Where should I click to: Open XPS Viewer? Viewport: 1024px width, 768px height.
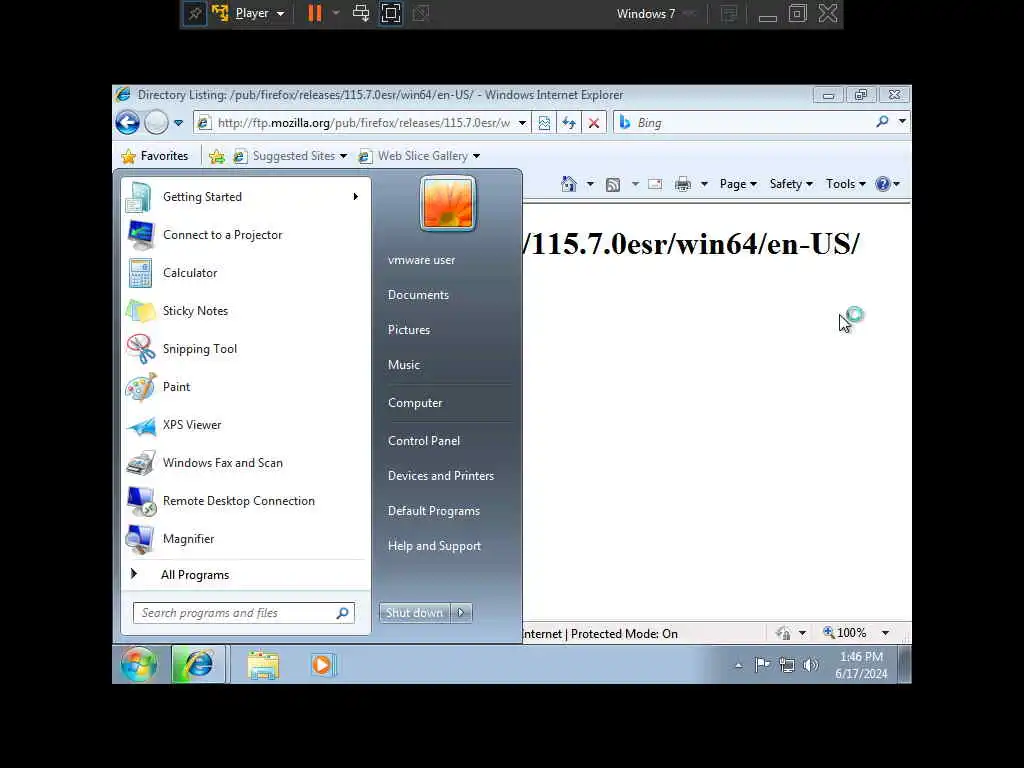(245, 424)
